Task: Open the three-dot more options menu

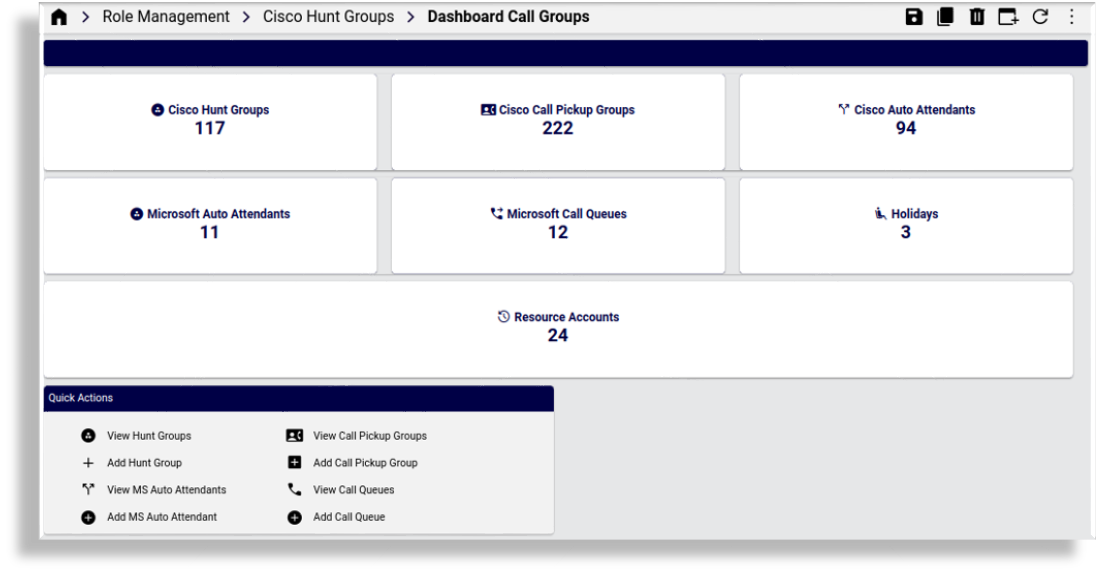Action: [x=1071, y=17]
